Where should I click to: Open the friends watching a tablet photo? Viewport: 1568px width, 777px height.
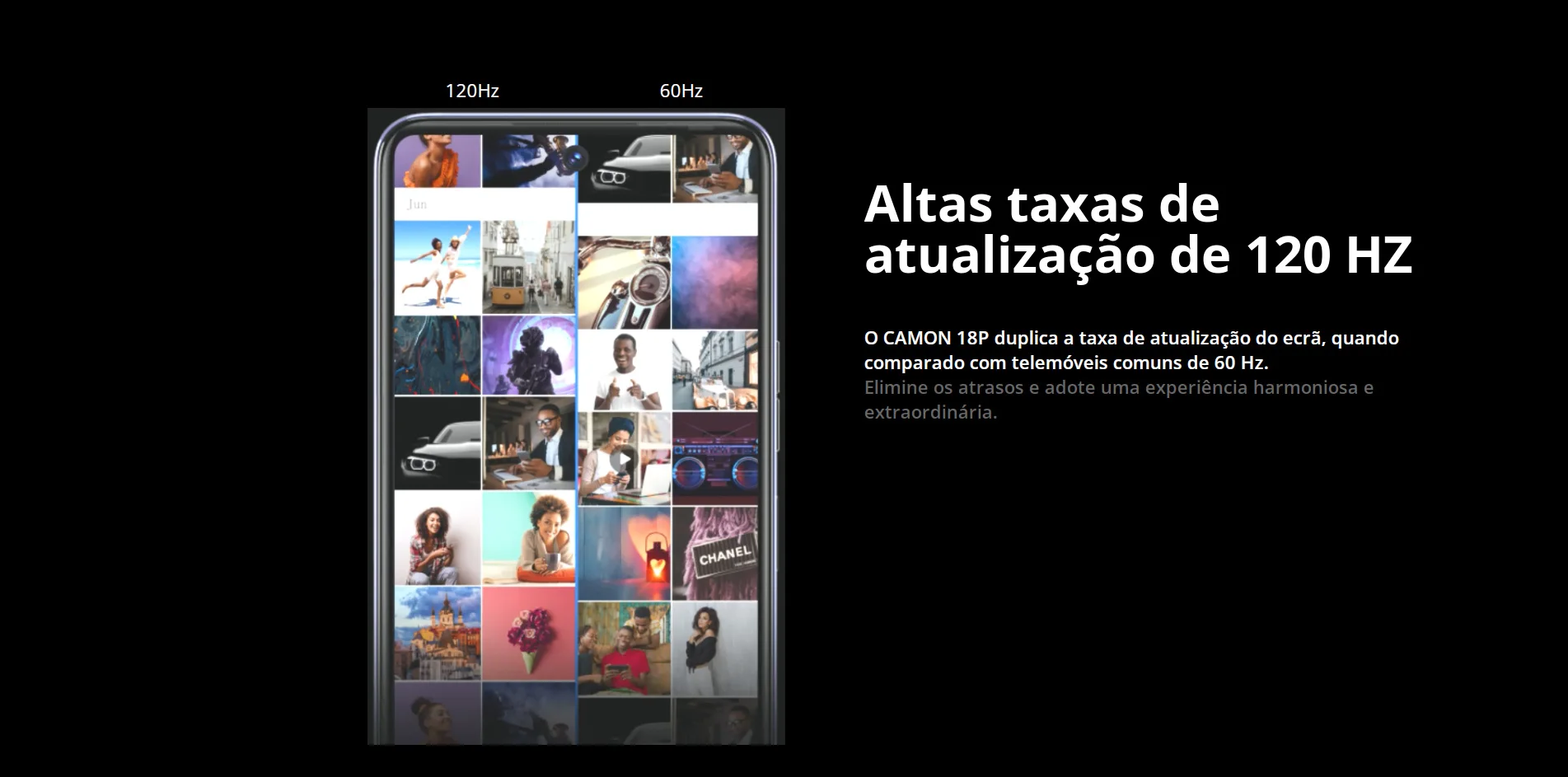[625, 649]
